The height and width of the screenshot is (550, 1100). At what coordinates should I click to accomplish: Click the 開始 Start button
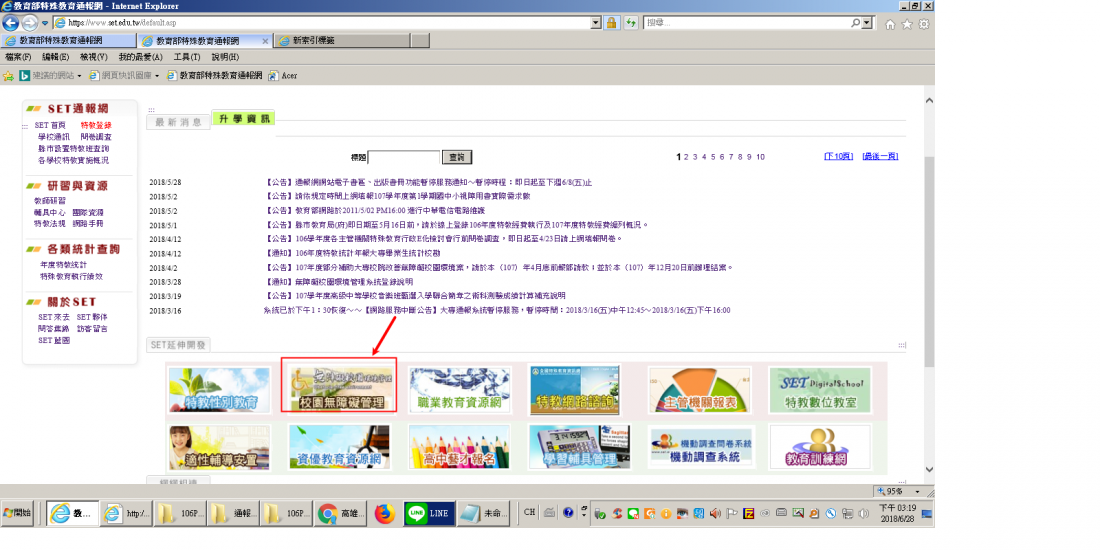[18, 514]
